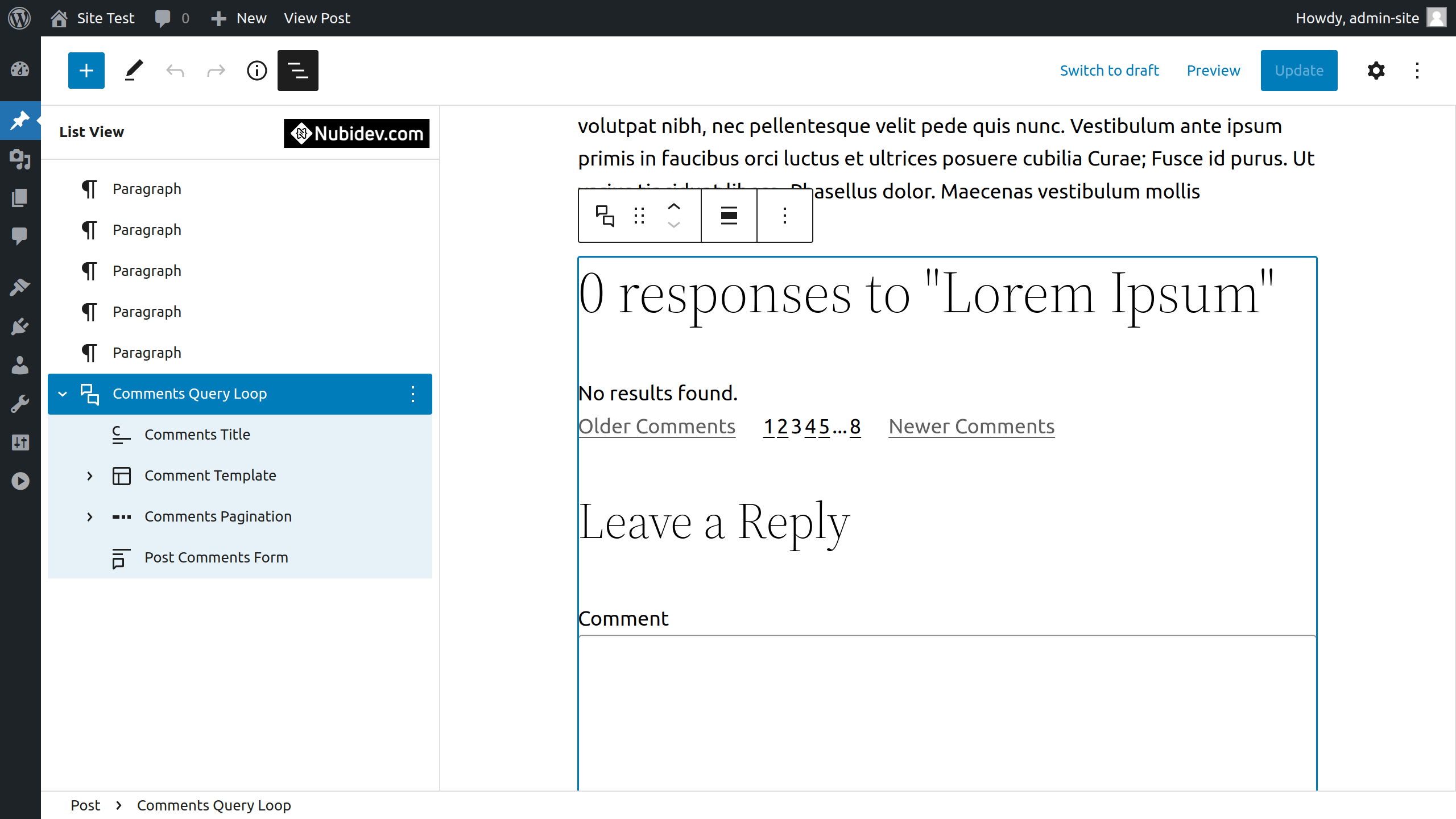The image size is (1456, 819).
Task: Open block toolbar options menu
Action: pos(785,216)
